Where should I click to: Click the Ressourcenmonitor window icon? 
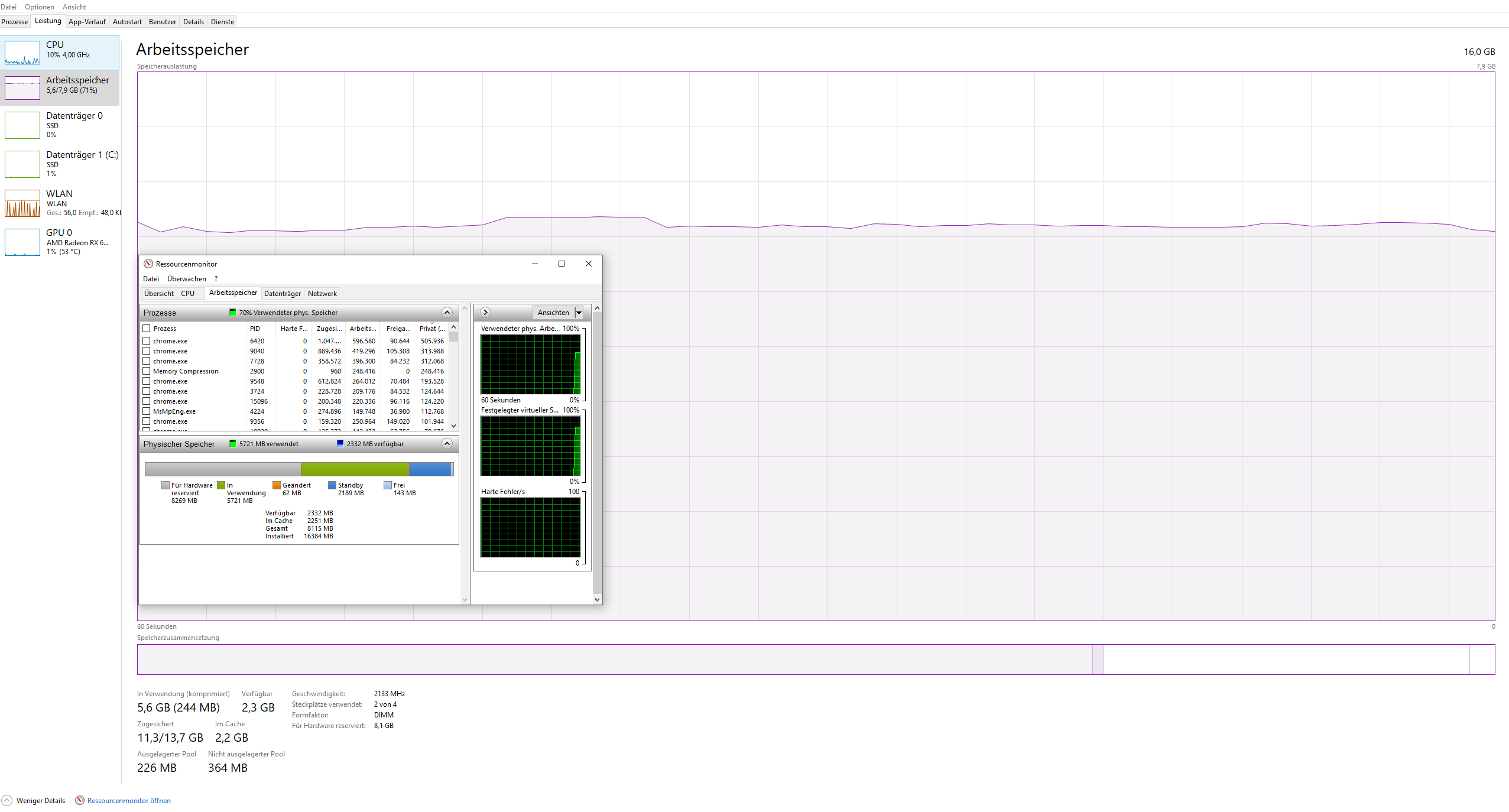tap(147, 264)
